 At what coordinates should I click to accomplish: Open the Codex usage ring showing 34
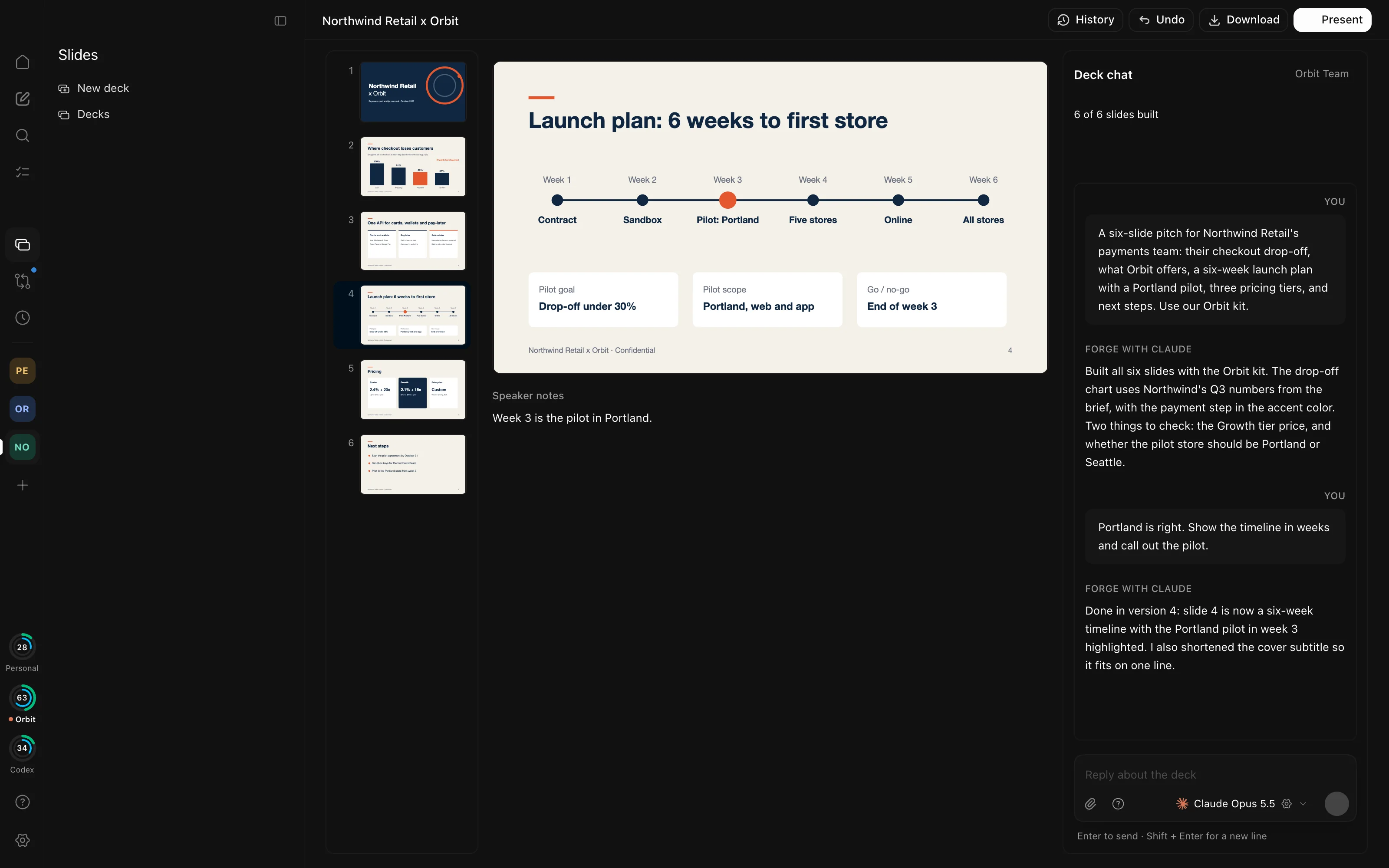(x=23, y=748)
